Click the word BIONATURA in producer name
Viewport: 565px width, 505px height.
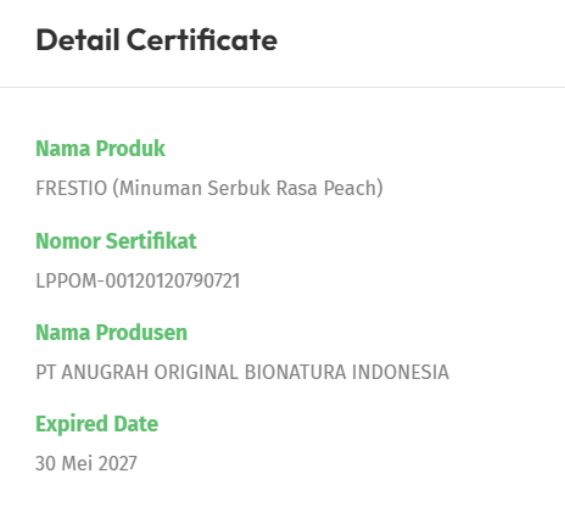pyautogui.click(x=295, y=372)
